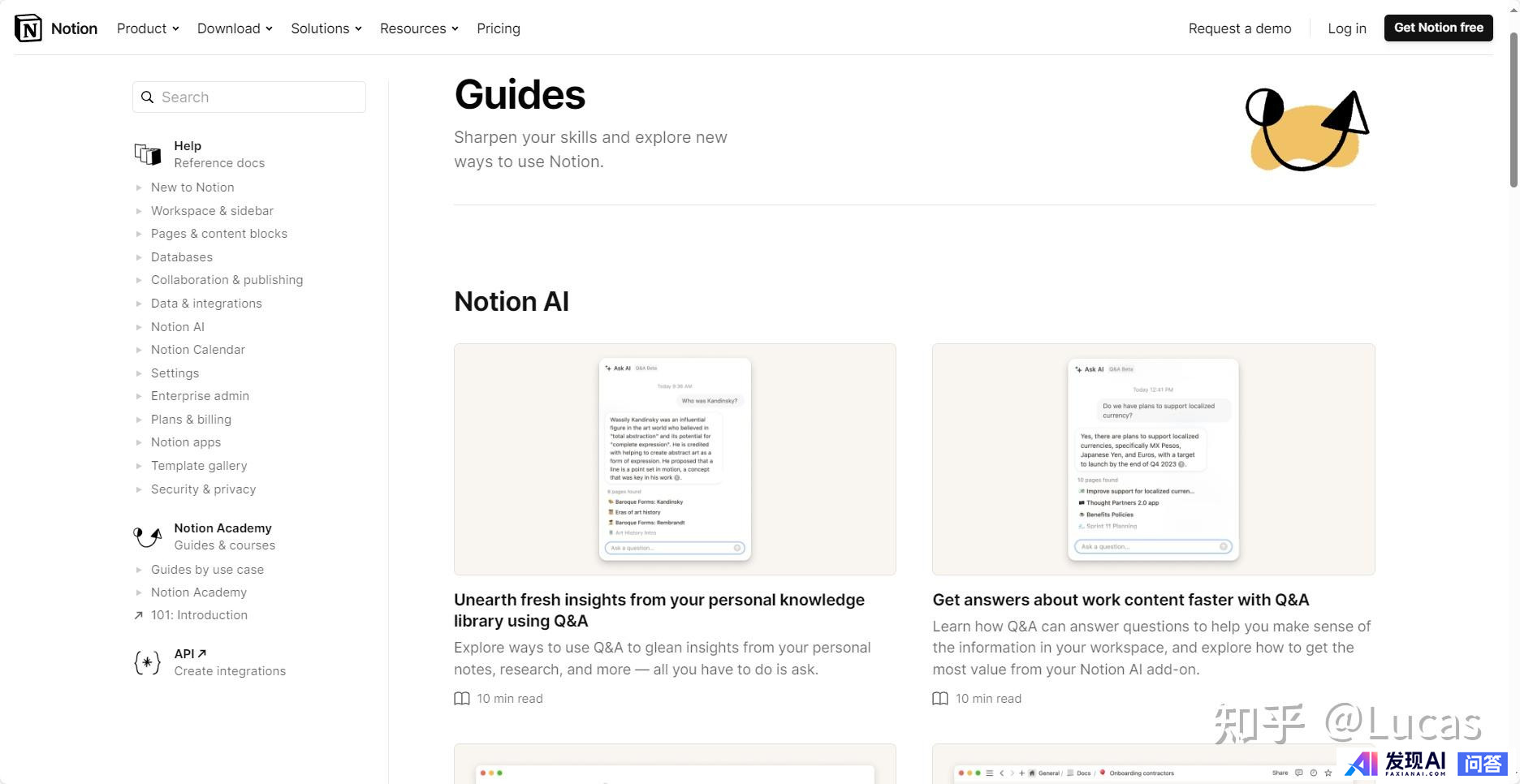1520x784 pixels.
Task: Open the Settings sidebar item
Action: click(x=175, y=373)
